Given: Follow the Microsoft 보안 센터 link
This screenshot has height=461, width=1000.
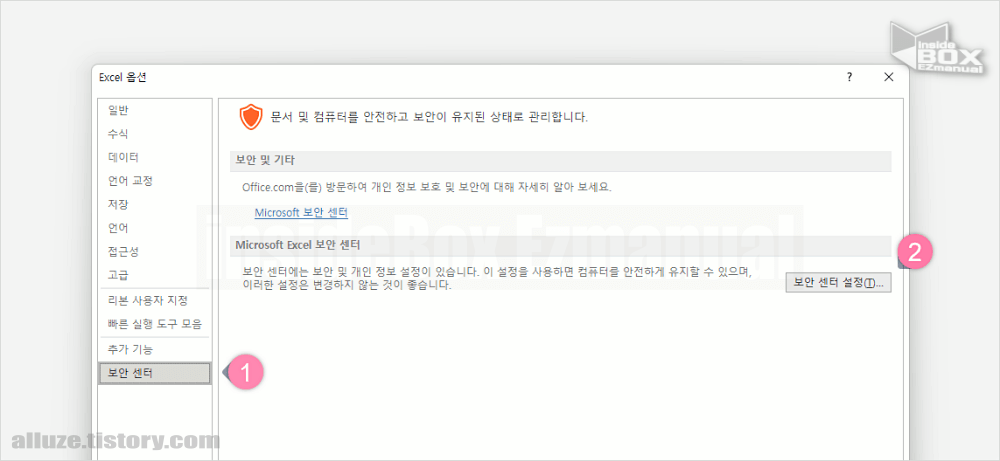Looking at the screenshot, I should 301,213.
